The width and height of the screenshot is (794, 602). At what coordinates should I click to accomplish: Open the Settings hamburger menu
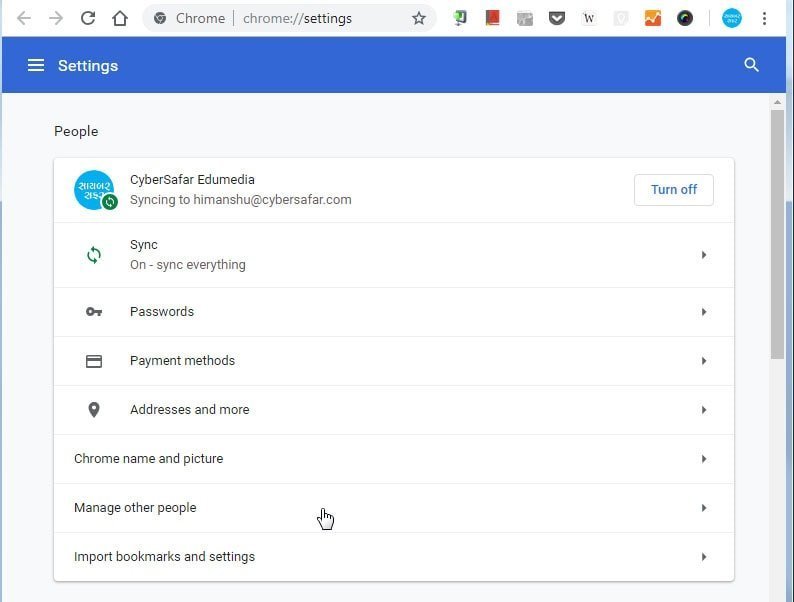tap(36, 65)
